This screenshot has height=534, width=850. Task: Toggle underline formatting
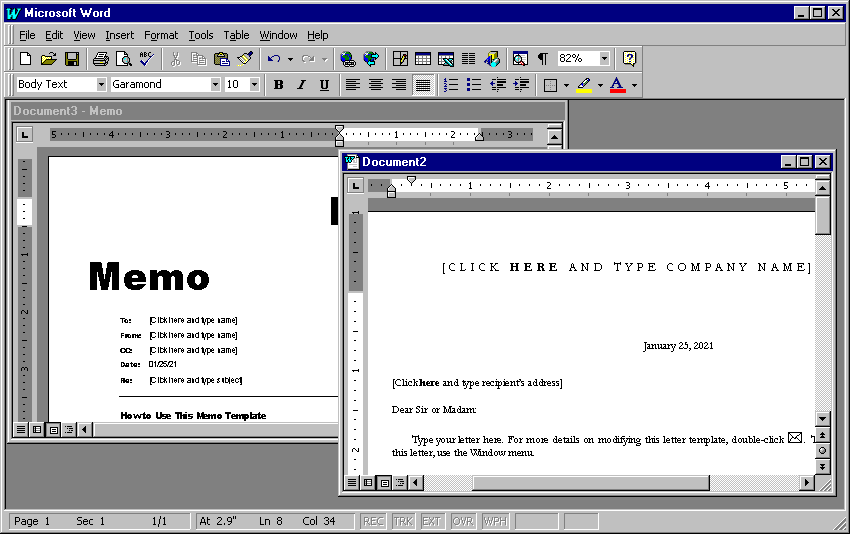[x=324, y=85]
